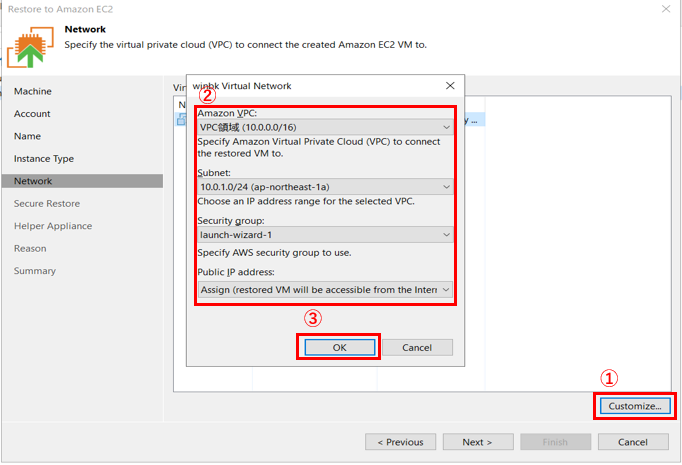
Task: Select the Machine step in sidebar
Action: [33, 91]
